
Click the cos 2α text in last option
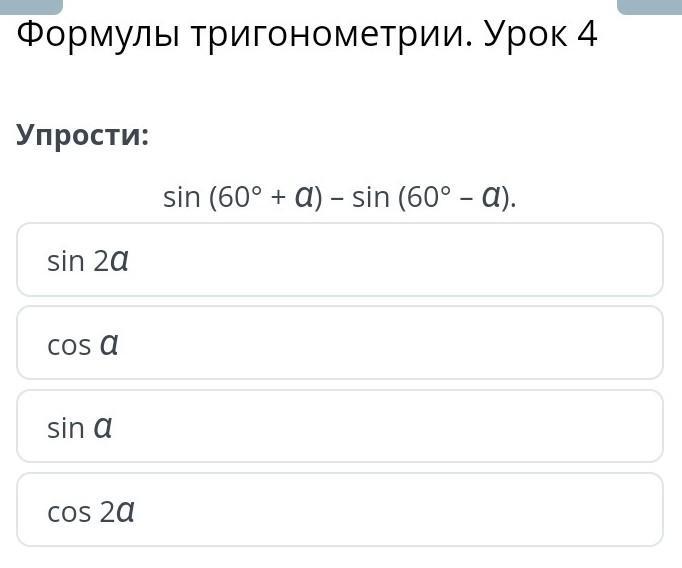(x=91, y=511)
